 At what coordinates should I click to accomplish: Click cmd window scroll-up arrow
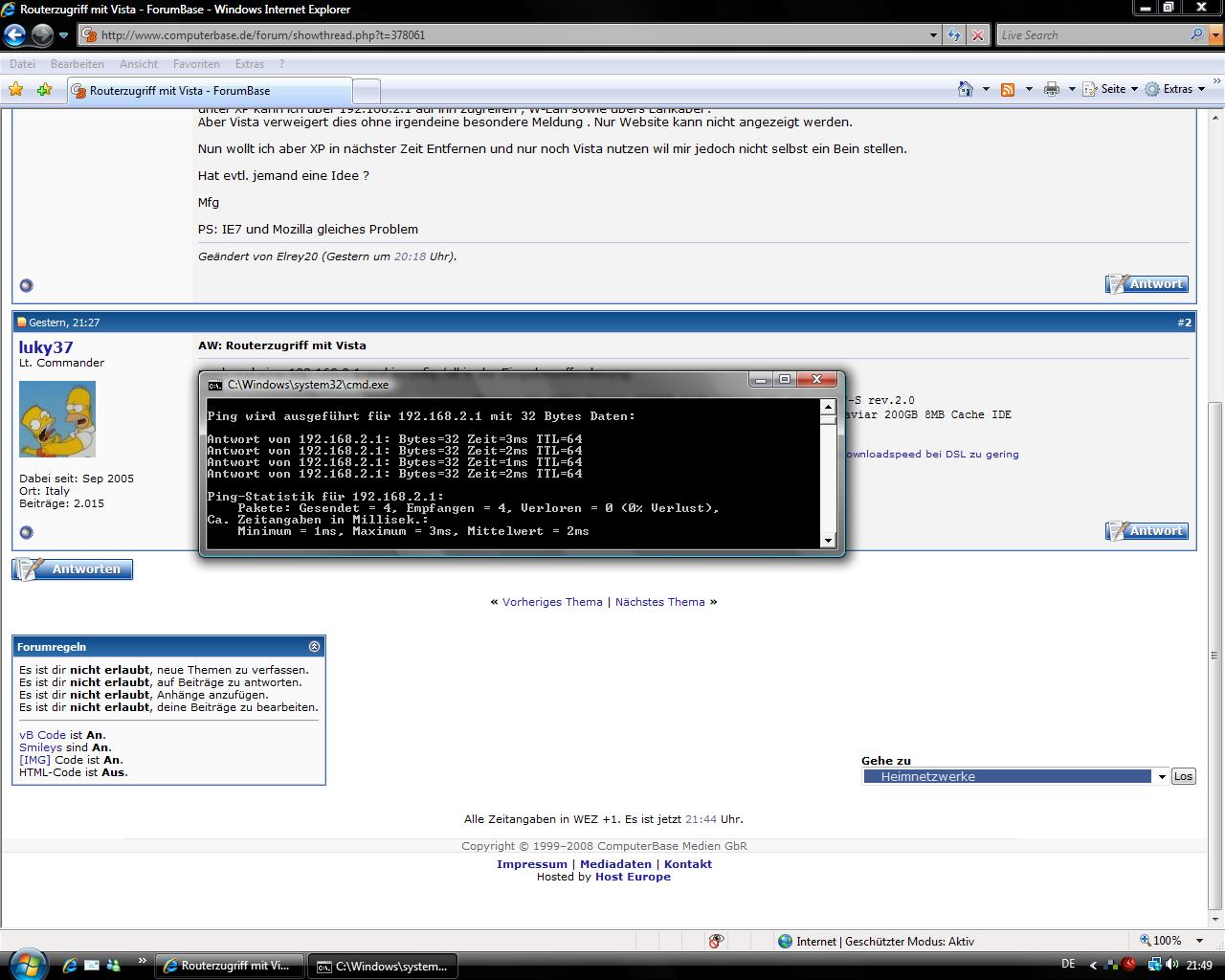(829, 407)
